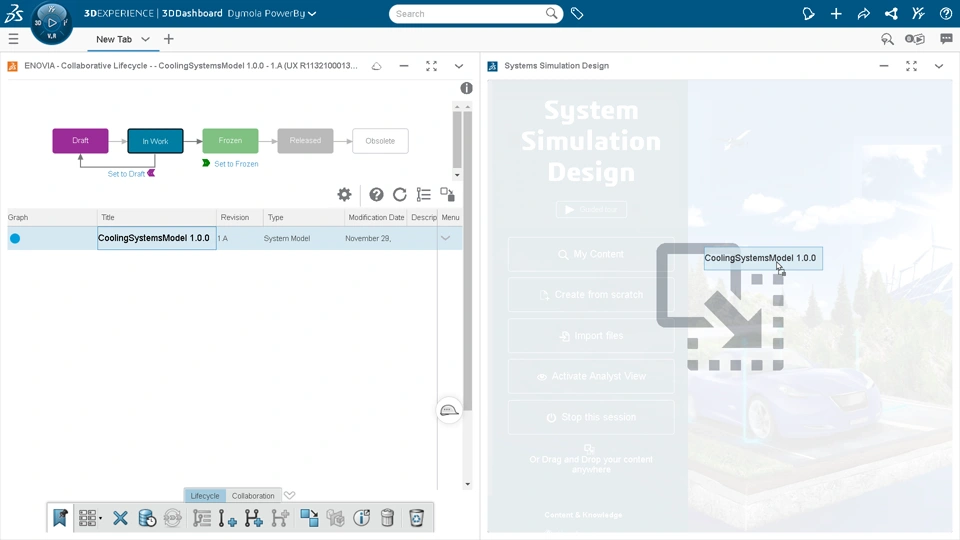Open the hamburger menu below the DS logo
Viewport: 960px width, 540px height.
[13, 39]
